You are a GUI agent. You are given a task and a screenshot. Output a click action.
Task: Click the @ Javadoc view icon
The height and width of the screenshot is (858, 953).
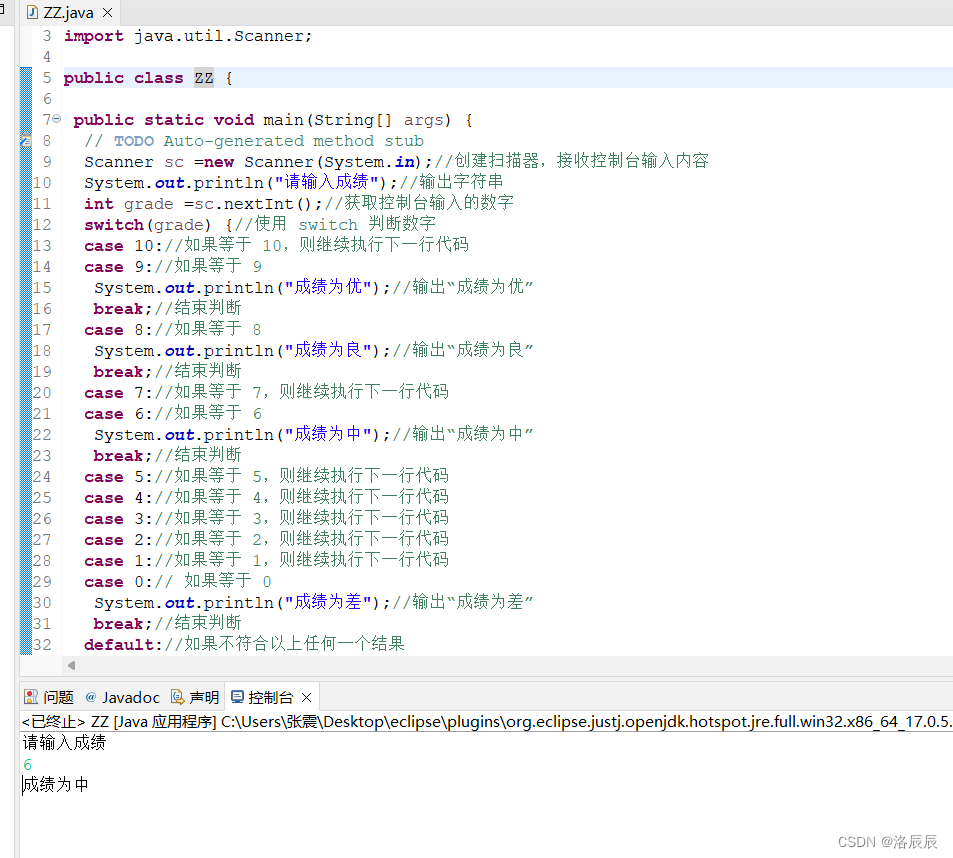pos(90,697)
